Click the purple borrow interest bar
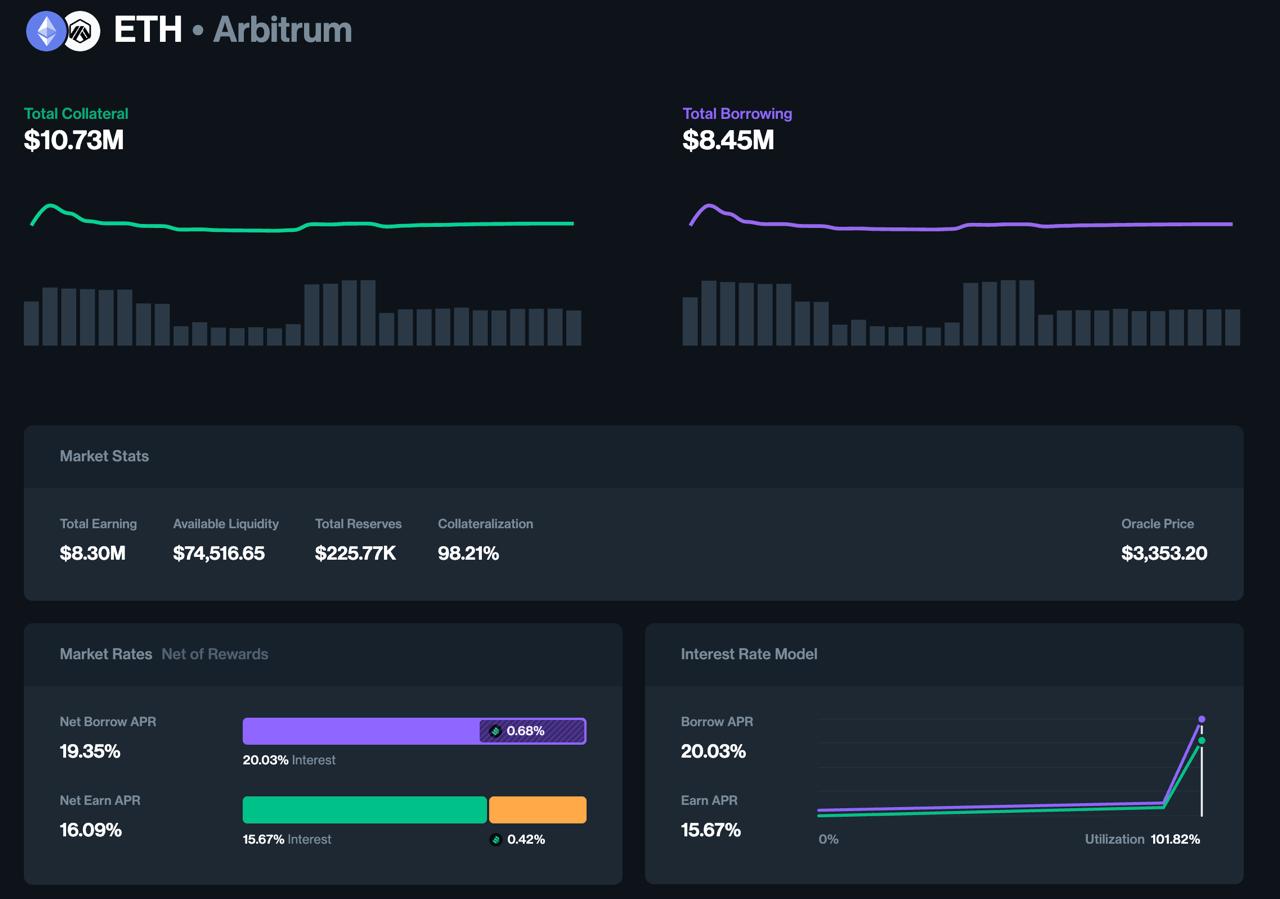The height and width of the screenshot is (899, 1280). point(360,731)
